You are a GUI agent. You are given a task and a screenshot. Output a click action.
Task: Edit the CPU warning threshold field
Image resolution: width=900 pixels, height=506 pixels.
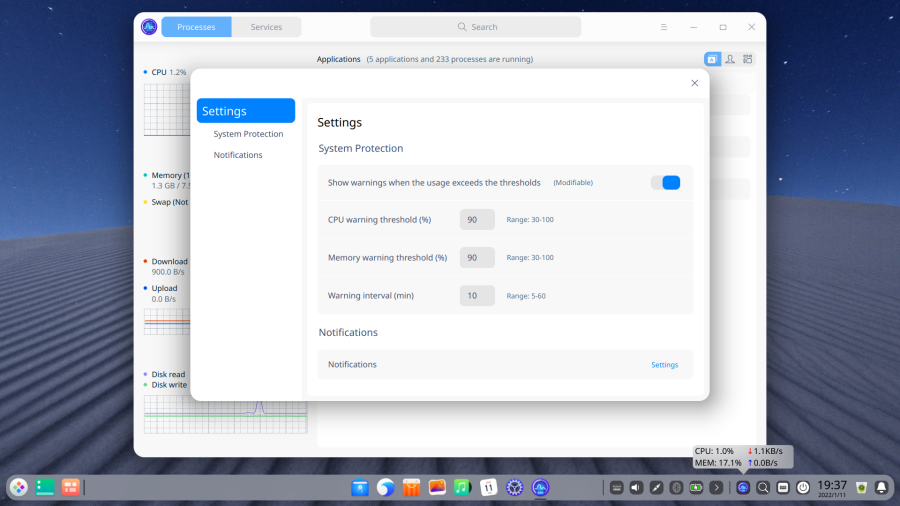[x=477, y=219]
